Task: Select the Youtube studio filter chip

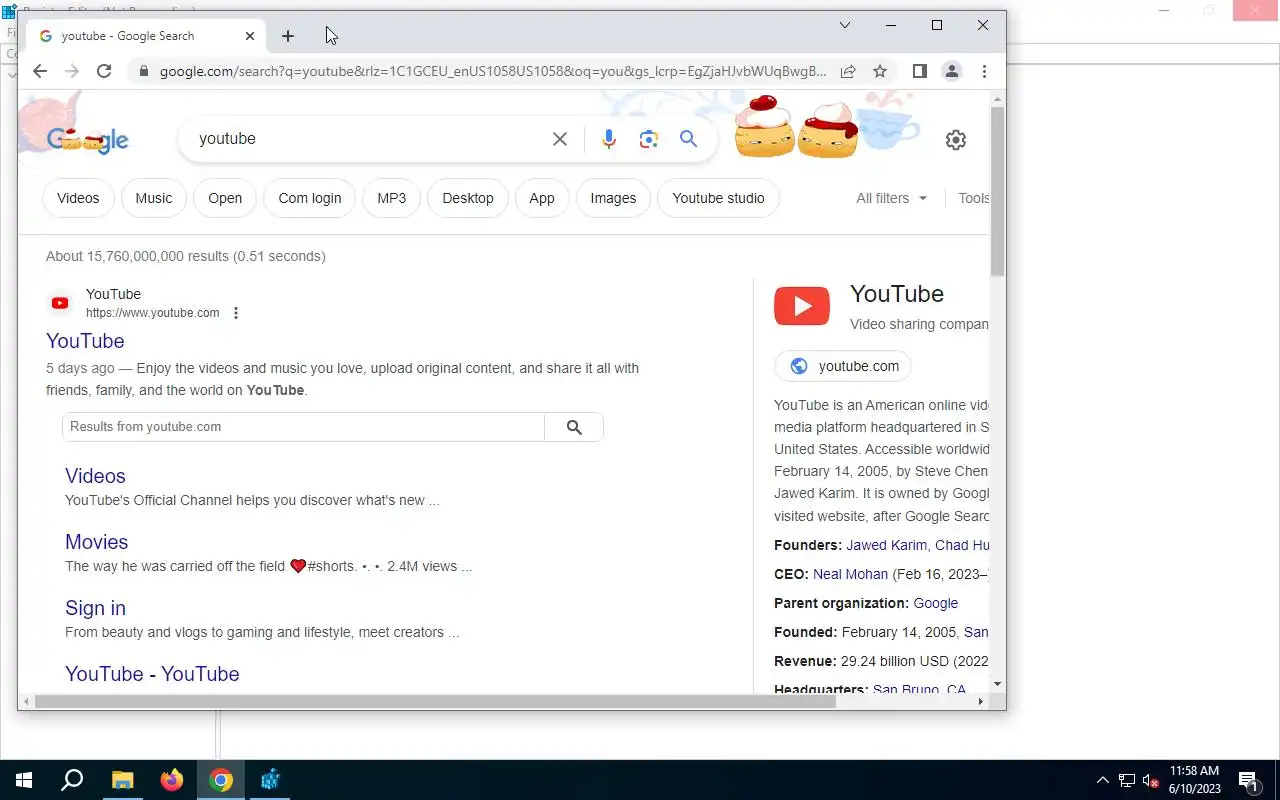Action: click(x=718, y=198)
